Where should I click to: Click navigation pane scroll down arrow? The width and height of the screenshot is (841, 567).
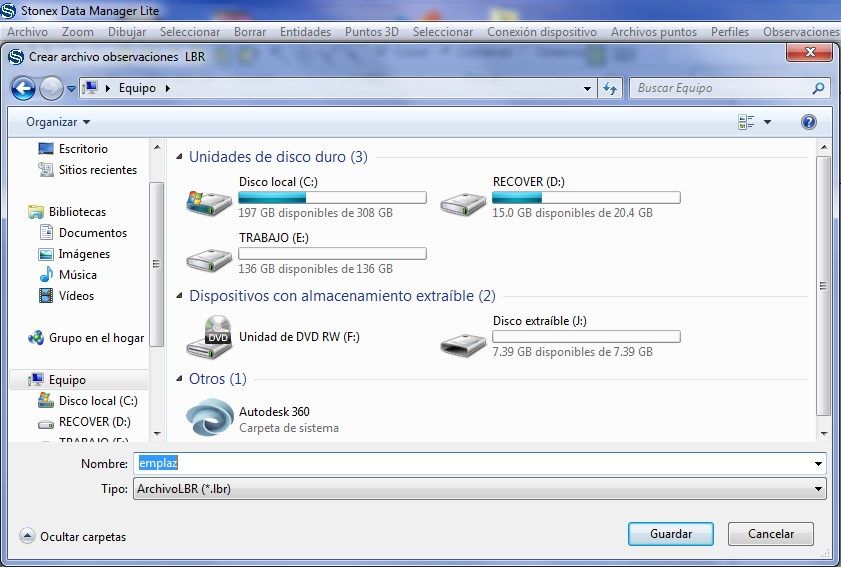(x=157, y=433)
